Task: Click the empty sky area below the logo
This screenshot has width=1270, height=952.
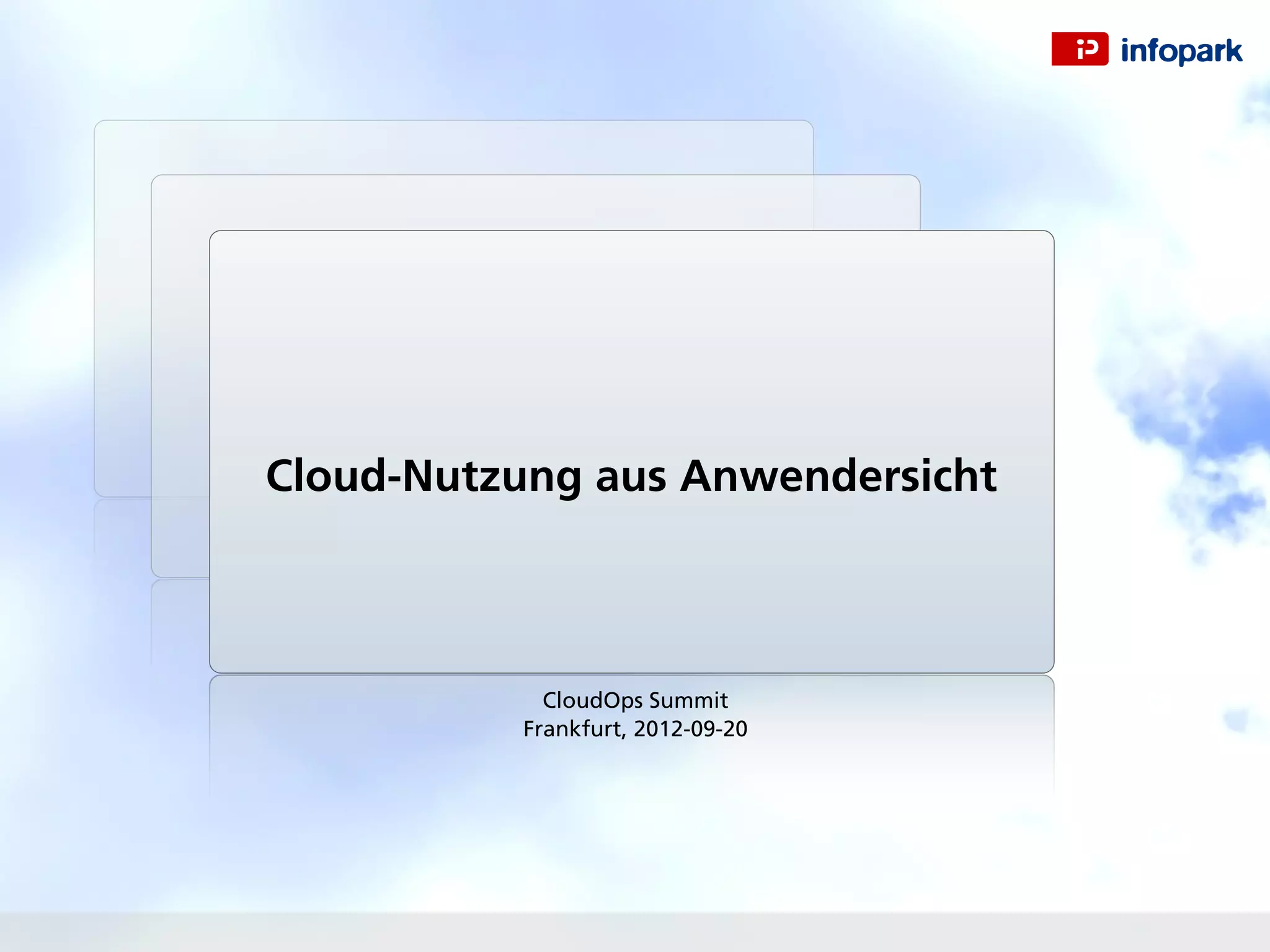Action: pyautogui.click(x=1147, y=155)
